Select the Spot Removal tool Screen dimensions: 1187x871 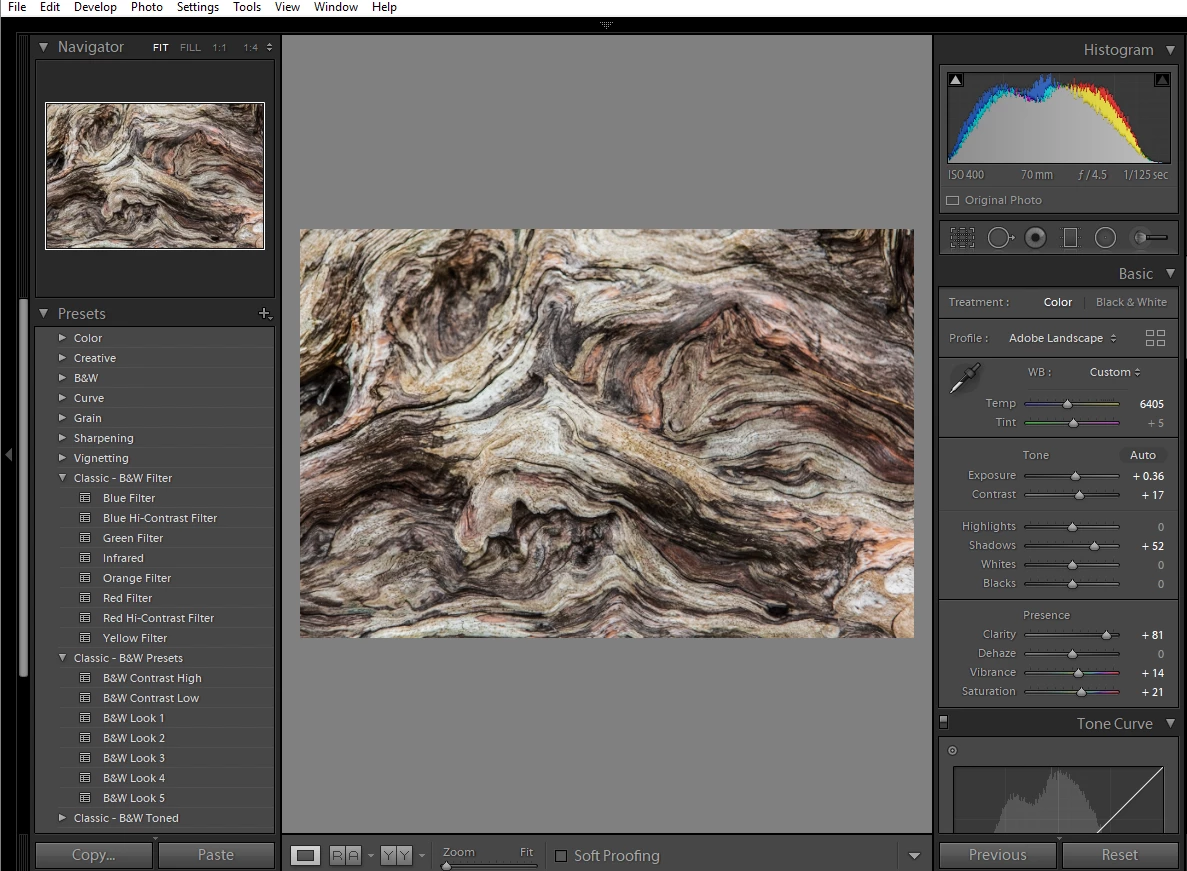[x=999, y=238]
